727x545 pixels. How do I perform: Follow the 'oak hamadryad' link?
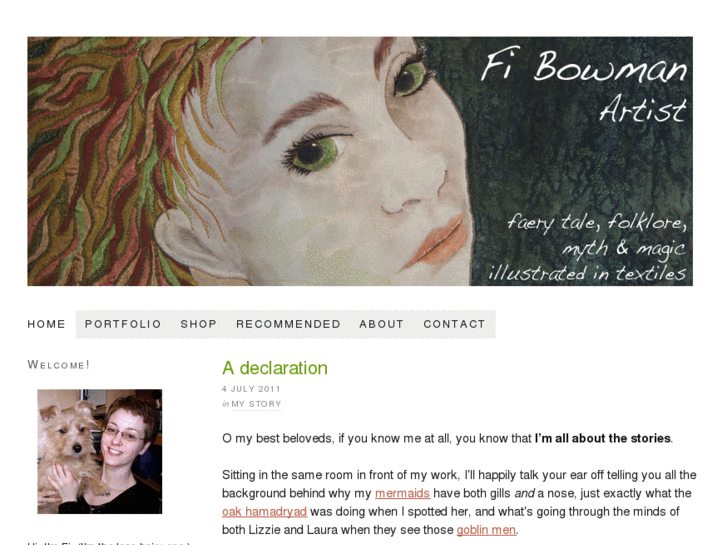click(264, 512)
